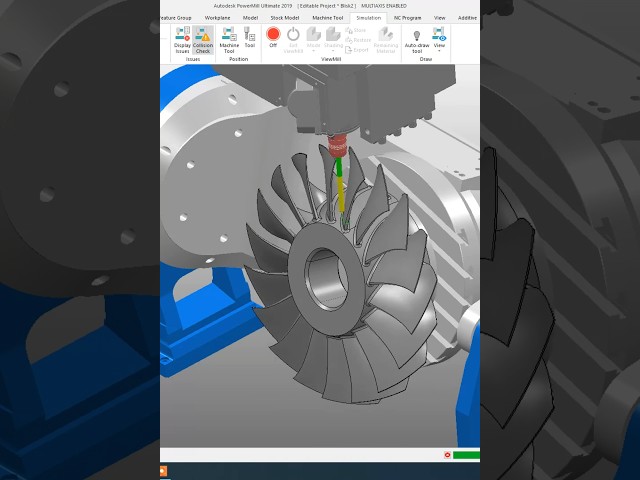Screen dimensions: 640x480
Task: Open the ViewMill Shading dropdown
Action: 333,39
